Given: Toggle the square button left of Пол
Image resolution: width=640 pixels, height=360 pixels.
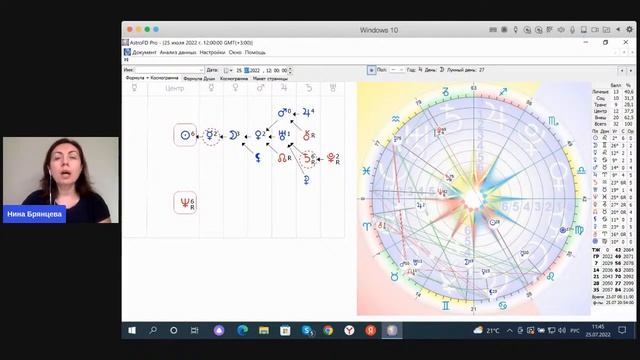Looking at the screenshot, I should tap(371, 70).
